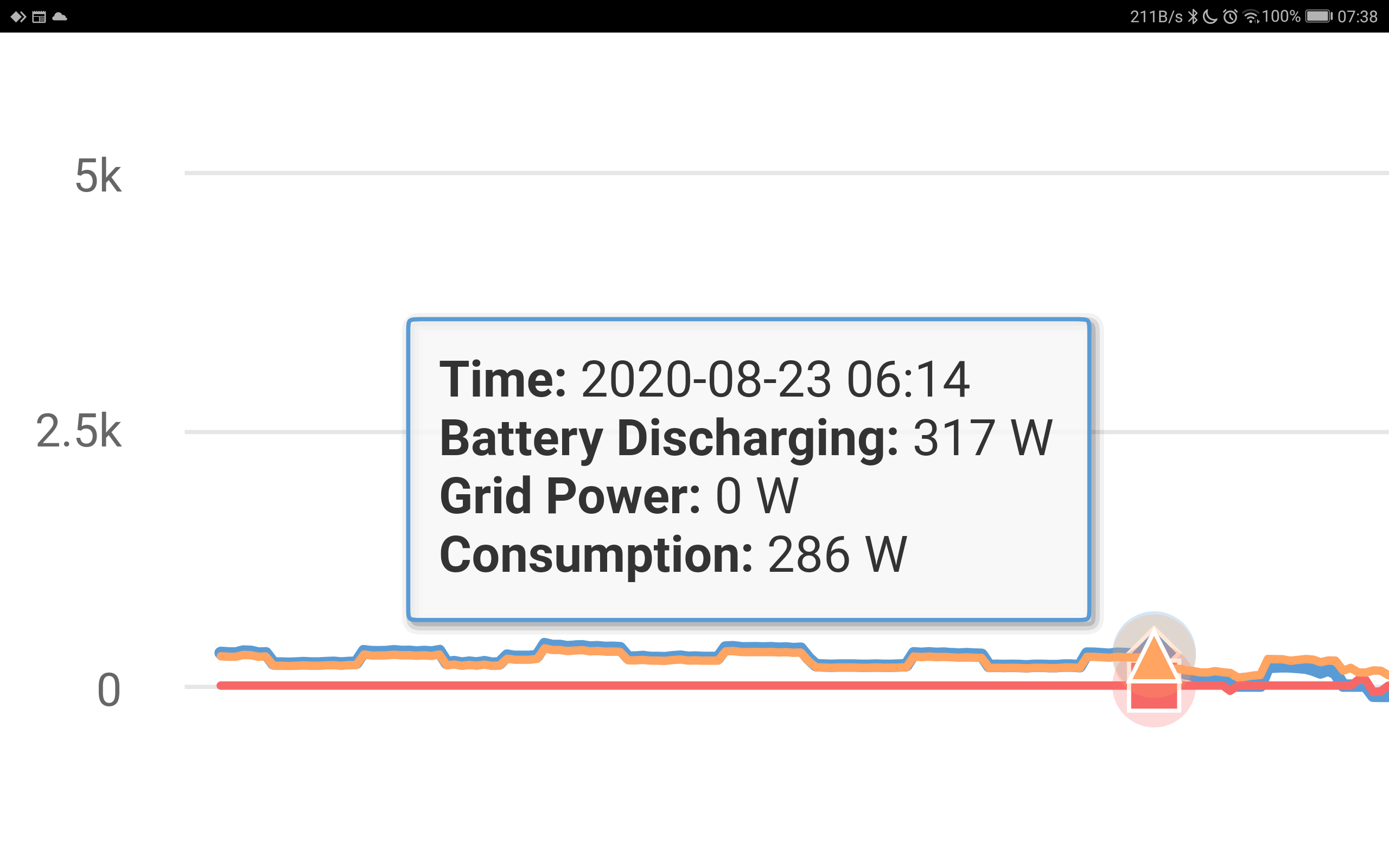Click the Battery Discharging 317 W tooltip line
Image resolution: width=1389 pixels, height=868 pixels.
[746, 437]
